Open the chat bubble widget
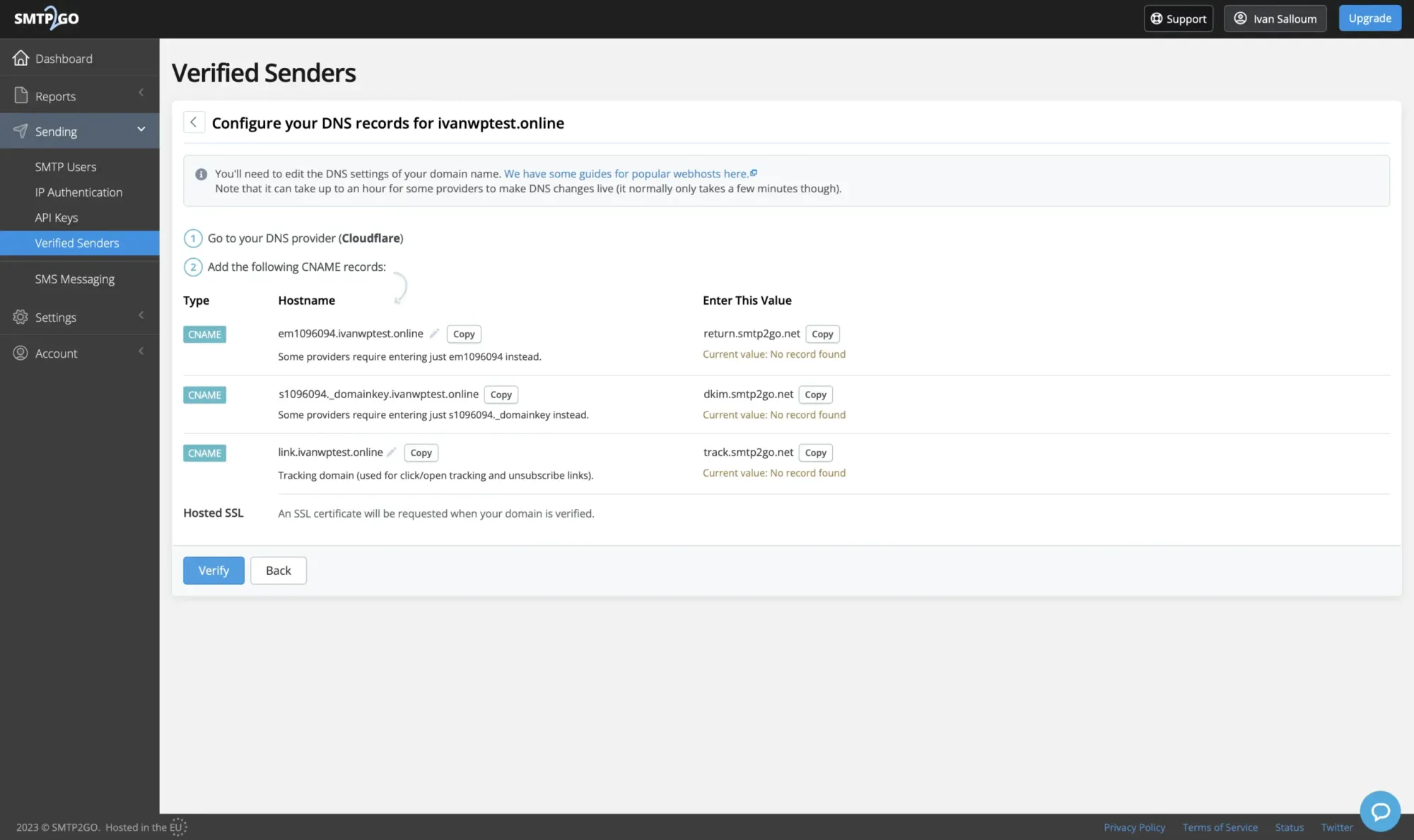This screenshot has width=1414, height=840. [x=1379, y=811]
